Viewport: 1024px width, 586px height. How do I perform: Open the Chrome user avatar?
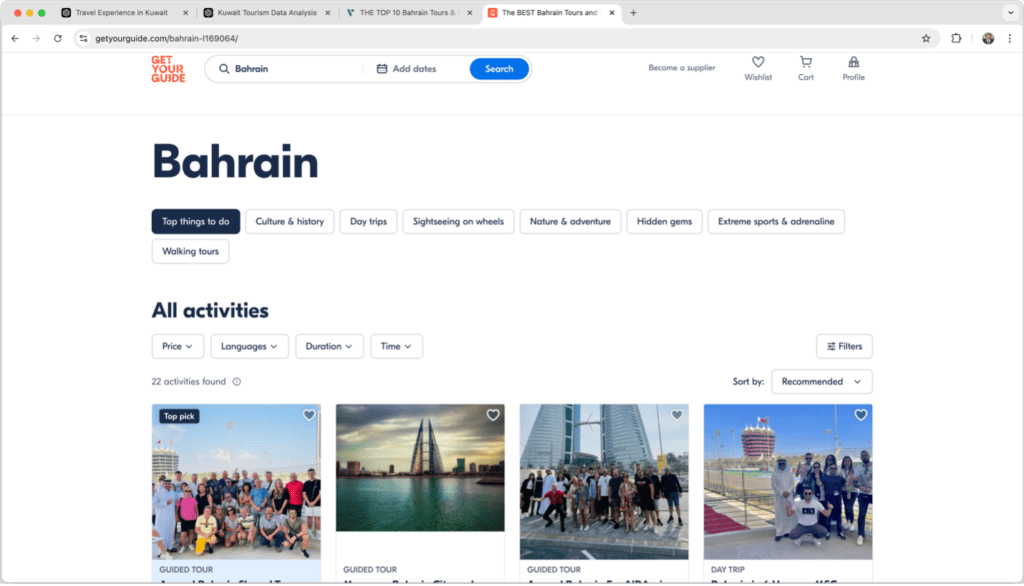click(988, 39)
